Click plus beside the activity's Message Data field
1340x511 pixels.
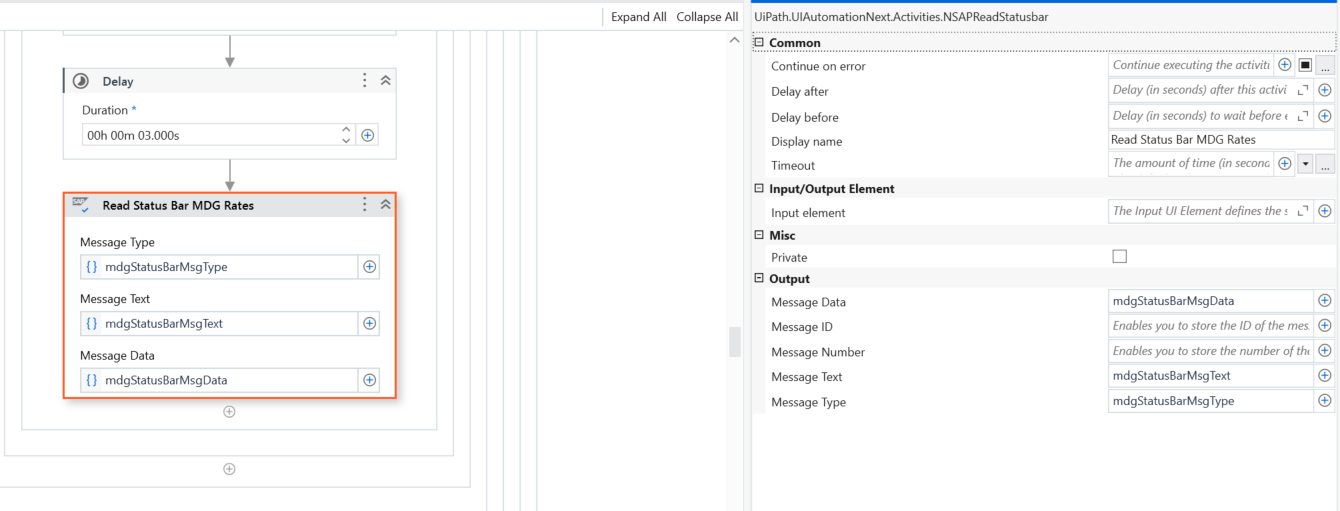pyautogui.click(x=369, y=380)
